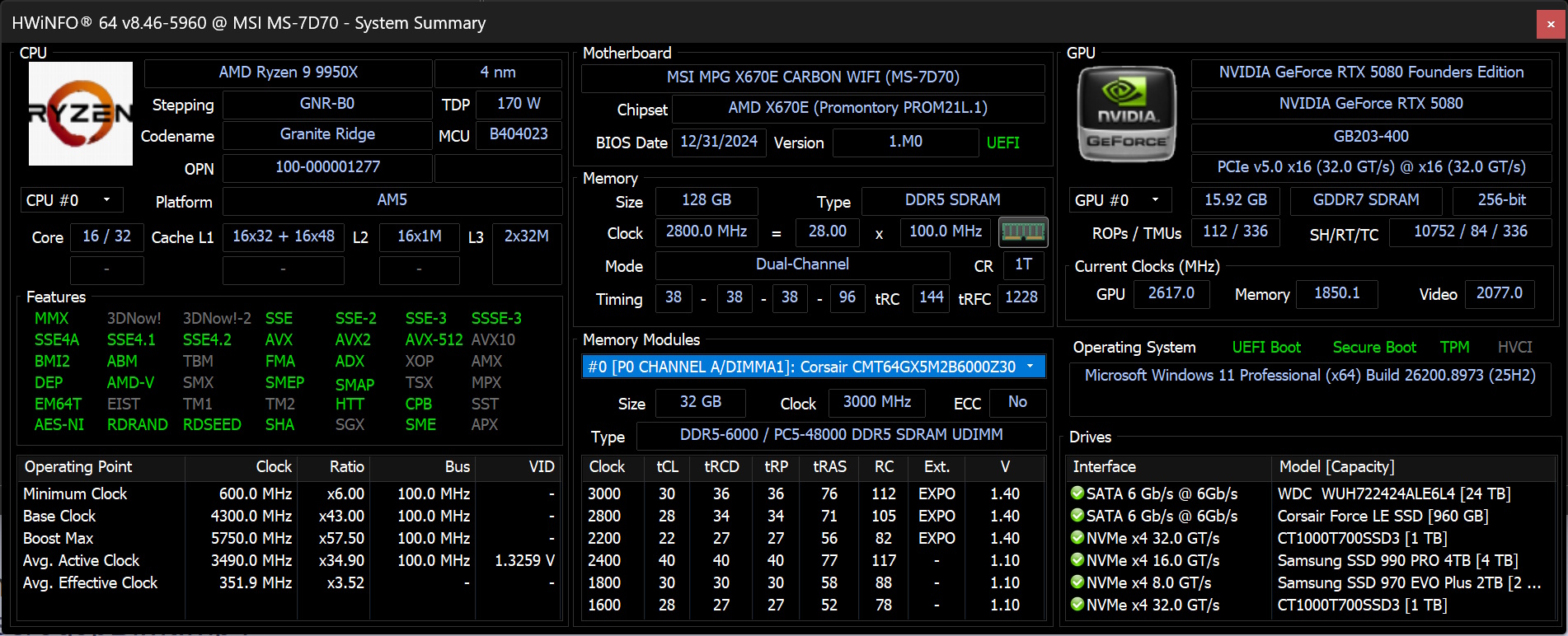The height and width of the screenshot is (636, 1568).
Task: Select the 16 / 32 core count
Action: pos(107,236)
